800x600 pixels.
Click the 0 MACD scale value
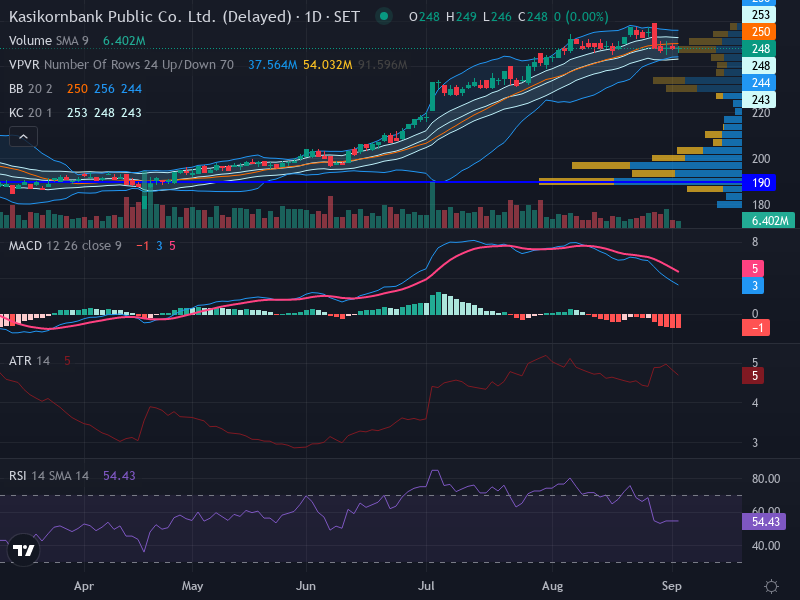[x=755, y=314]
